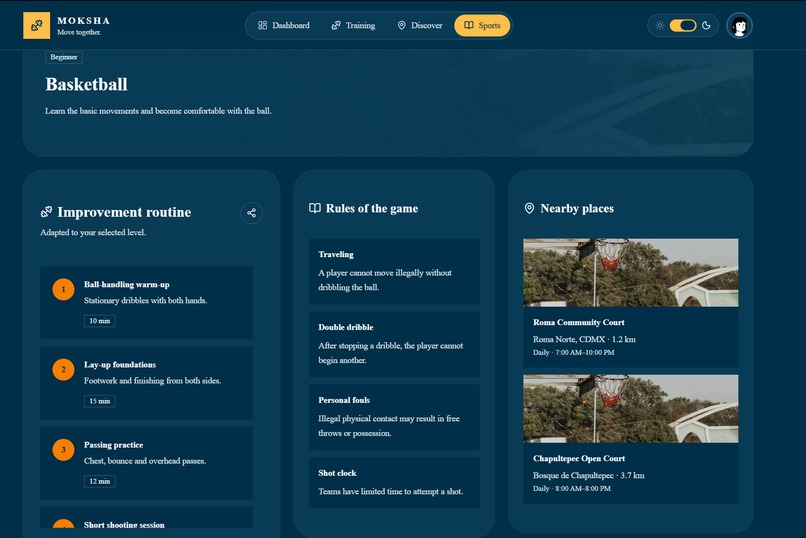Viewport: 806px width, 538px height.
Task: Click Bosque de Chapultepec · 3.7 km text
Action: click(589, 475)
